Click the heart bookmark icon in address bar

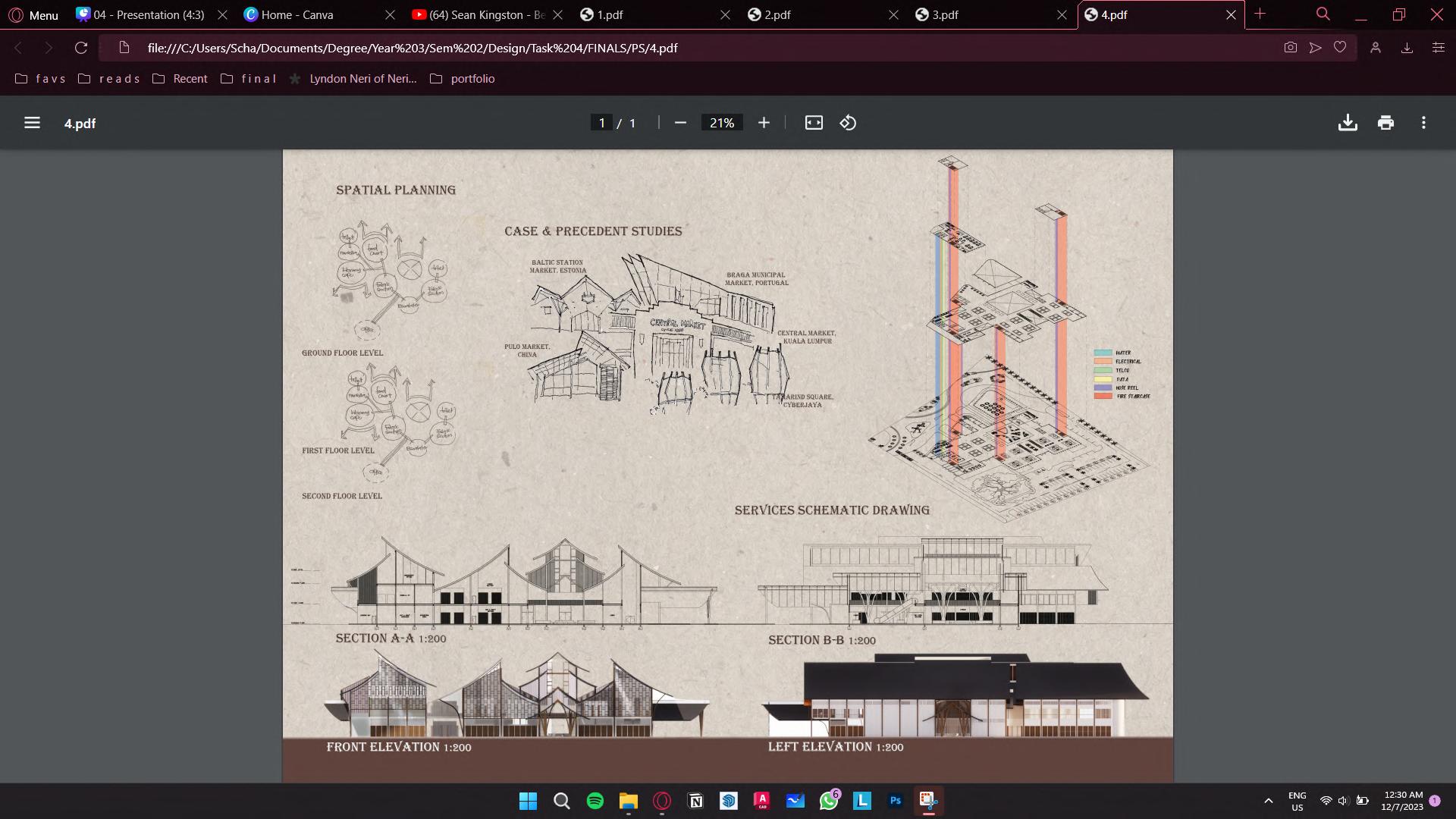[x=1340, y=48]
